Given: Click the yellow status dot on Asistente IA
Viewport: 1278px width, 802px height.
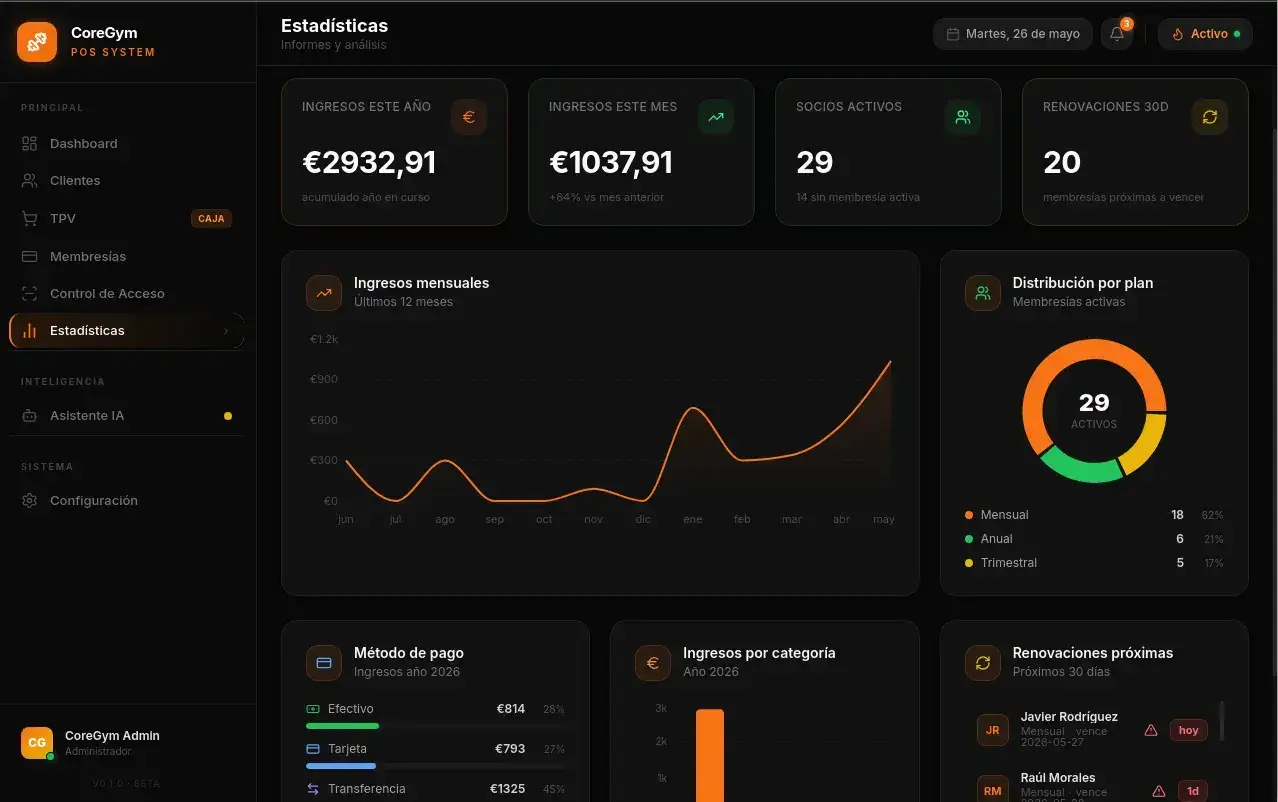Looking at the screenshot, I should tap(228, 416).
